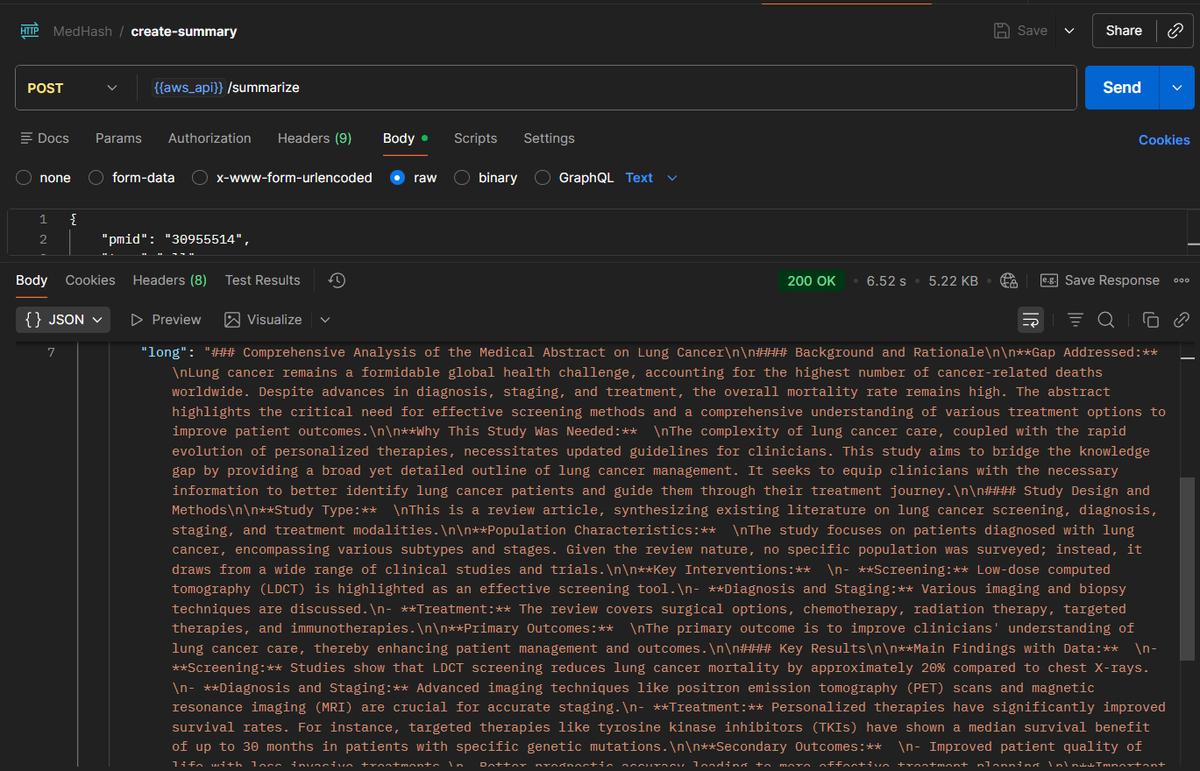
Task: Click the Cookies link on the right
Action: click(x=1164, y=140)
